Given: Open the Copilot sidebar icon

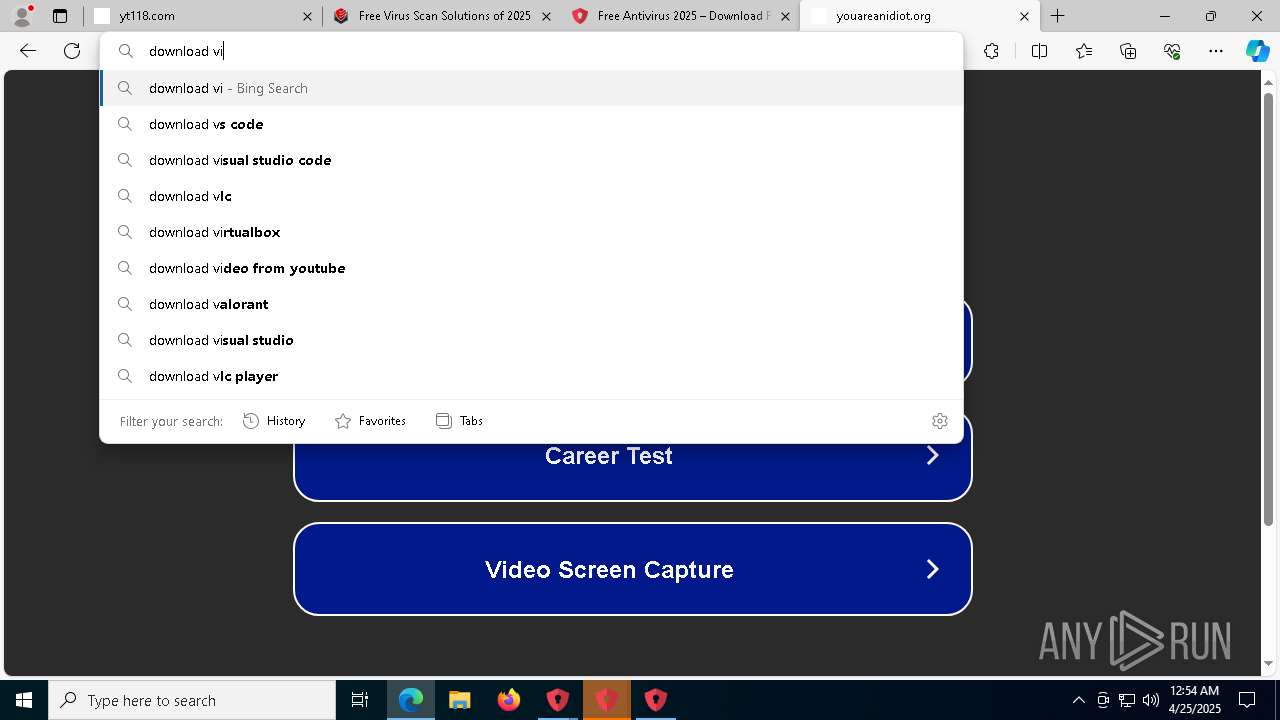Looking at the screenshot, I should (1257, 51).
